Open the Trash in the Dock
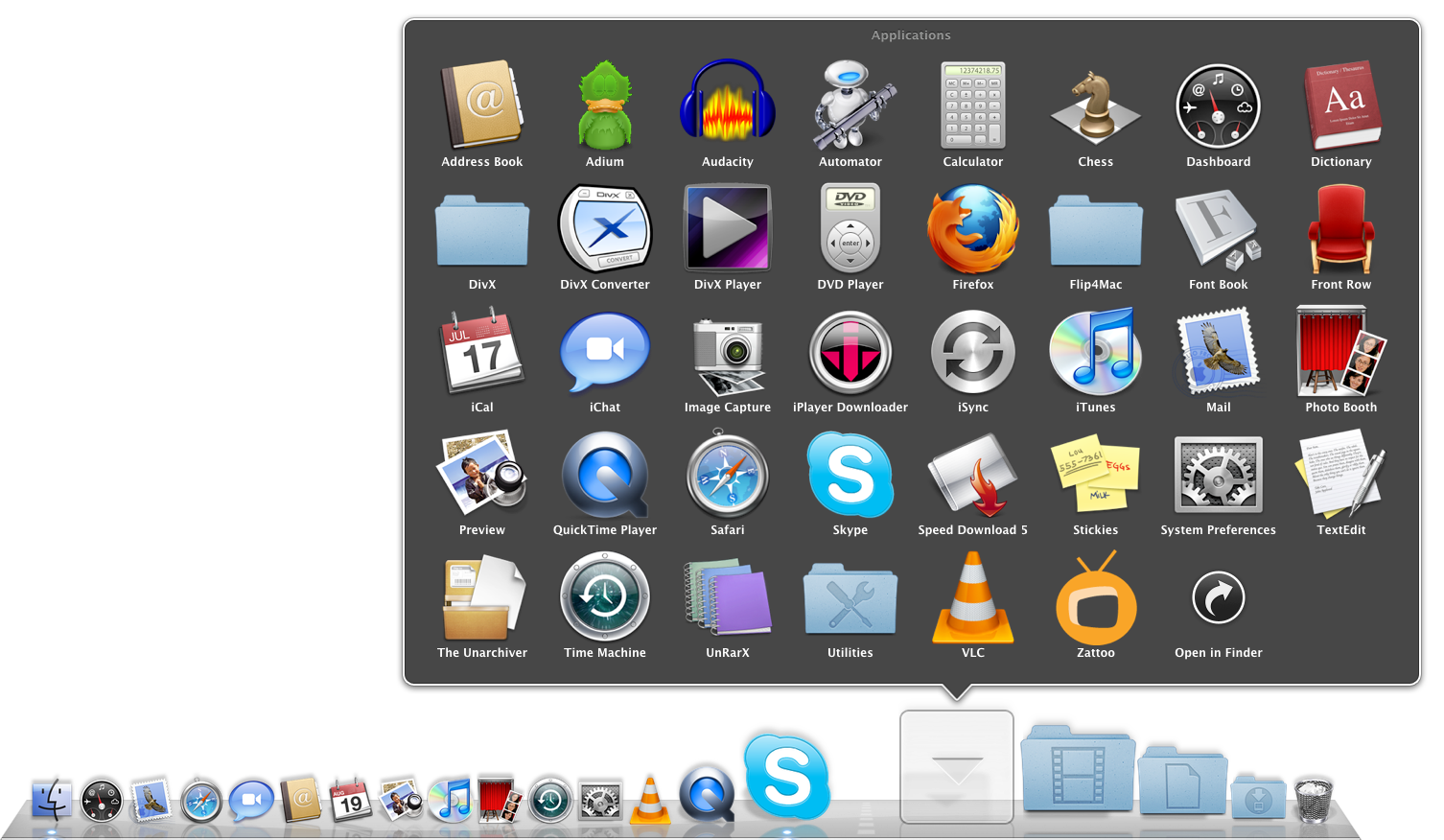 1314,799
